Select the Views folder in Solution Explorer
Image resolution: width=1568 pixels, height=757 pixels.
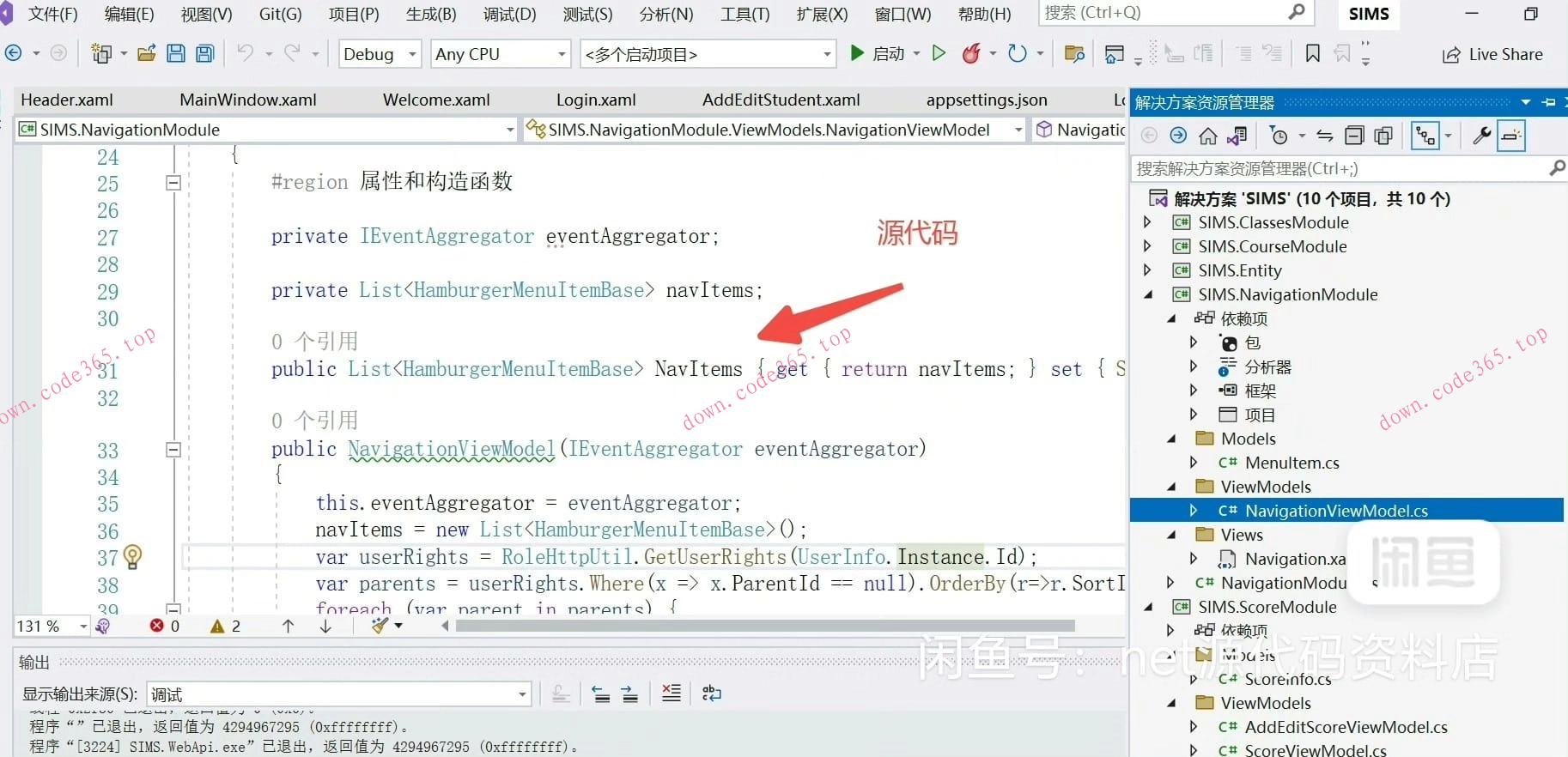[1242, 535]
